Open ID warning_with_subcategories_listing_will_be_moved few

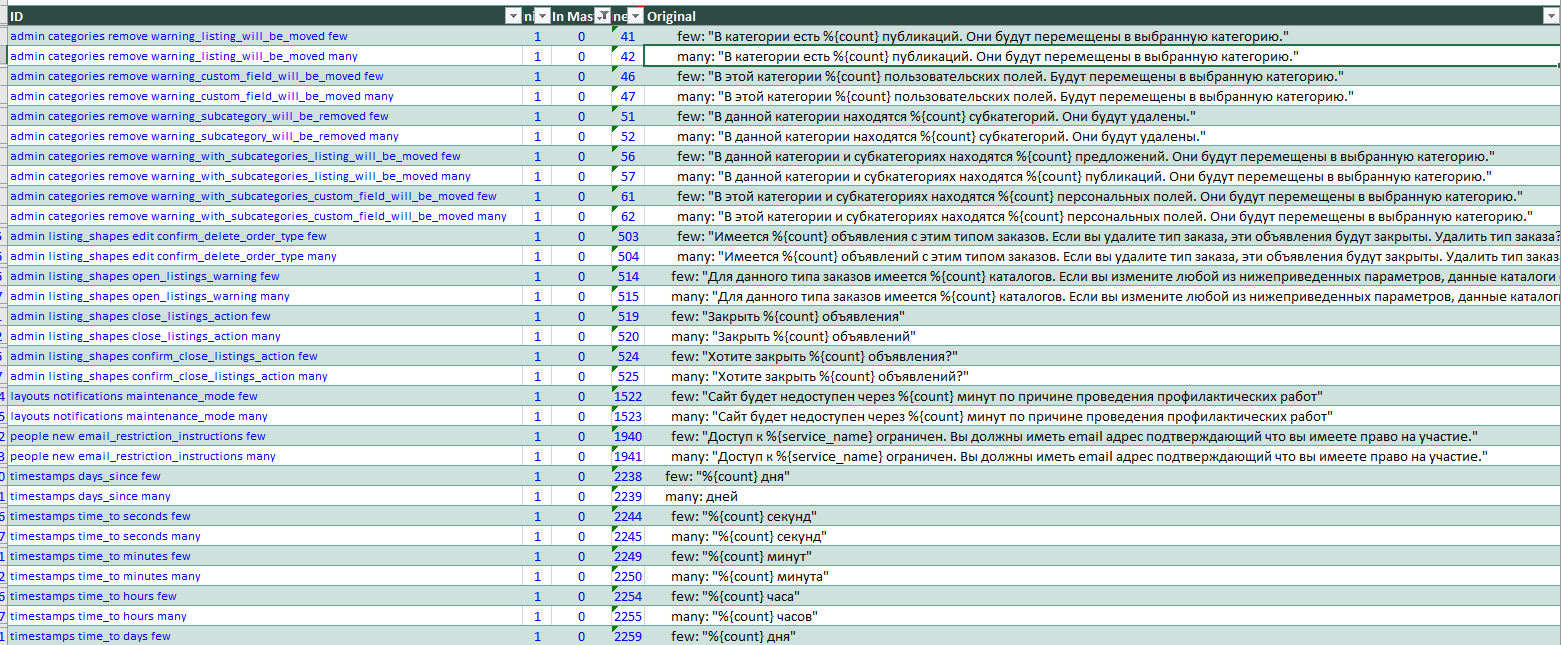(235, 156)
